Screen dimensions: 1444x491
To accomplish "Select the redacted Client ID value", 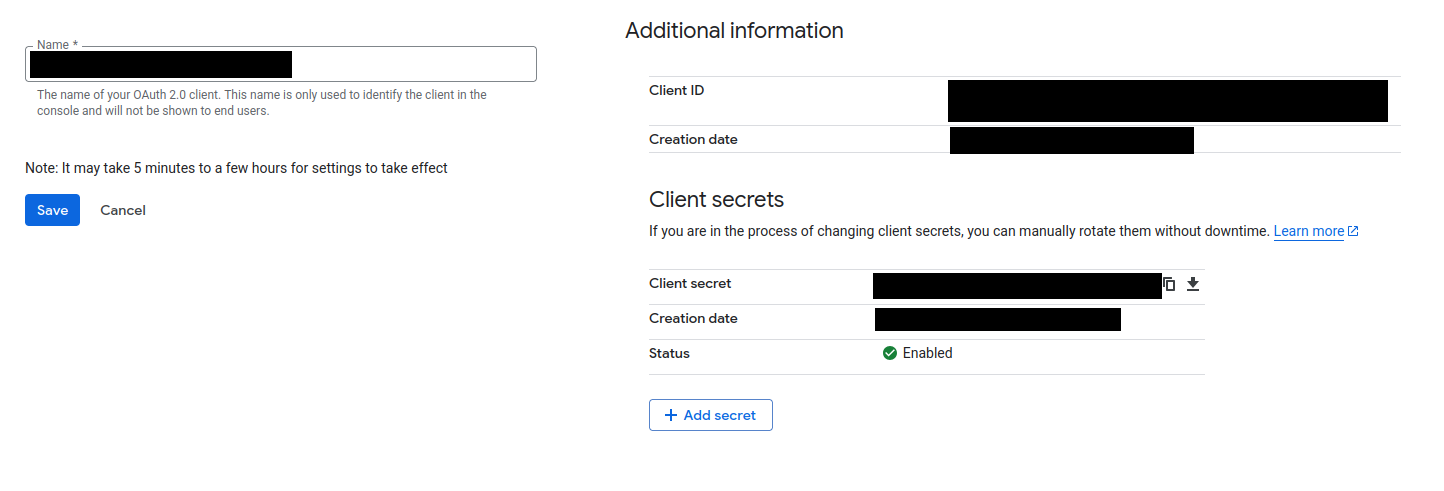I will (x=1168, y=101).
